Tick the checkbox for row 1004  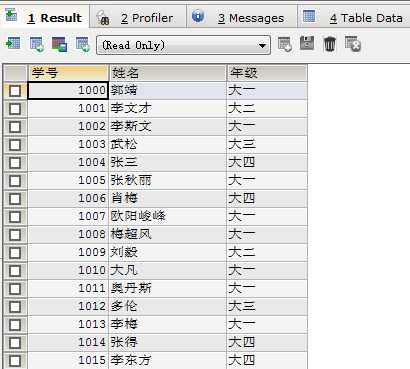click(15, 163)
